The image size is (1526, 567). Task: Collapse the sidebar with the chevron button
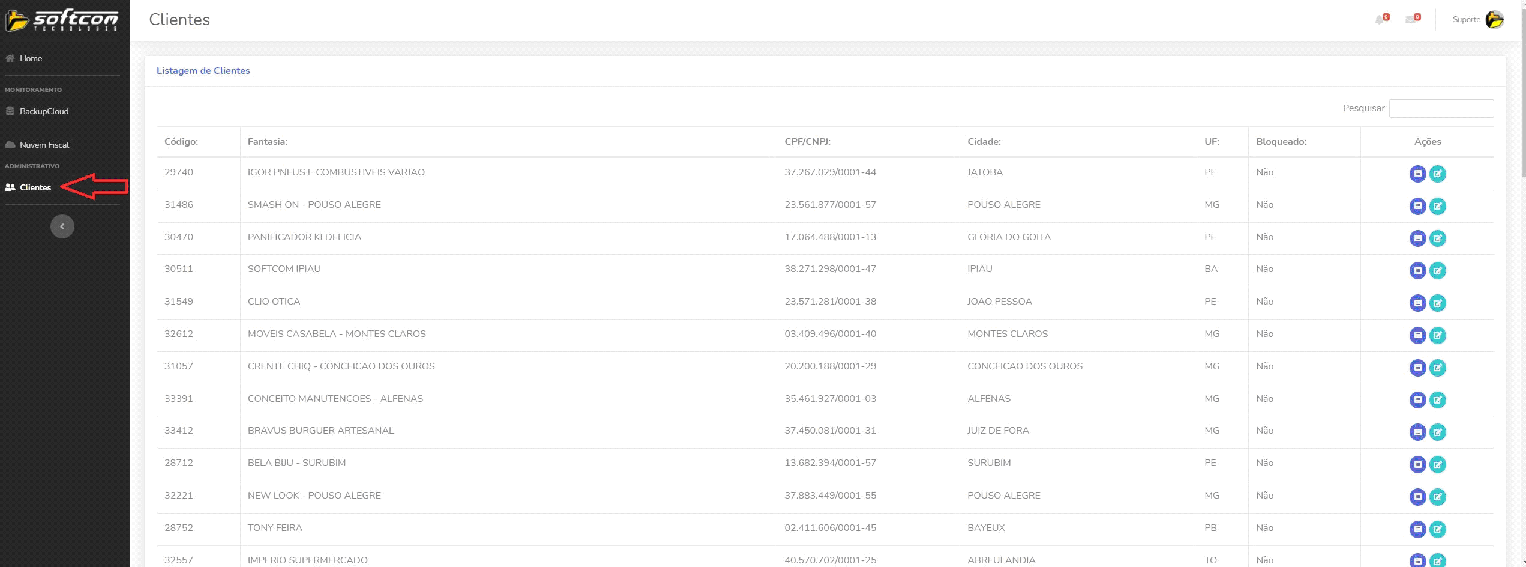coord(62,227)
